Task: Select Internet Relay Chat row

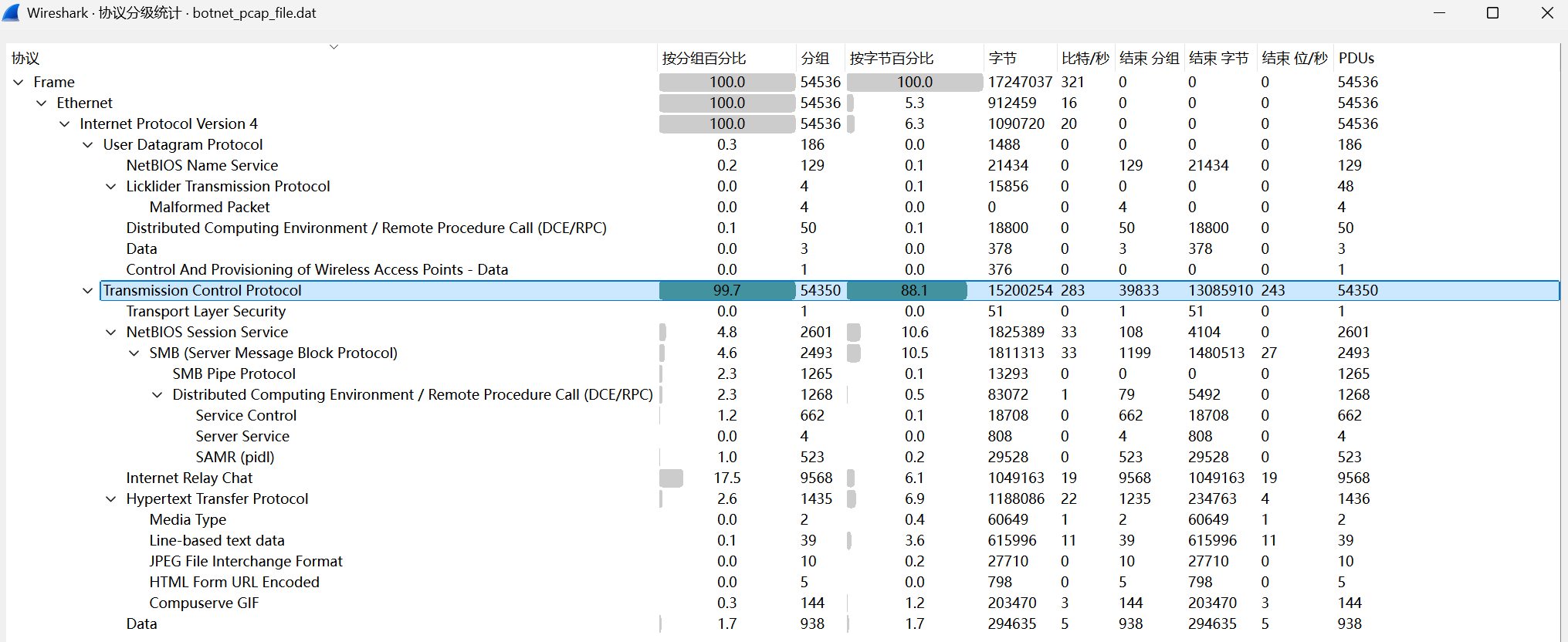Action: pos(784,478)
